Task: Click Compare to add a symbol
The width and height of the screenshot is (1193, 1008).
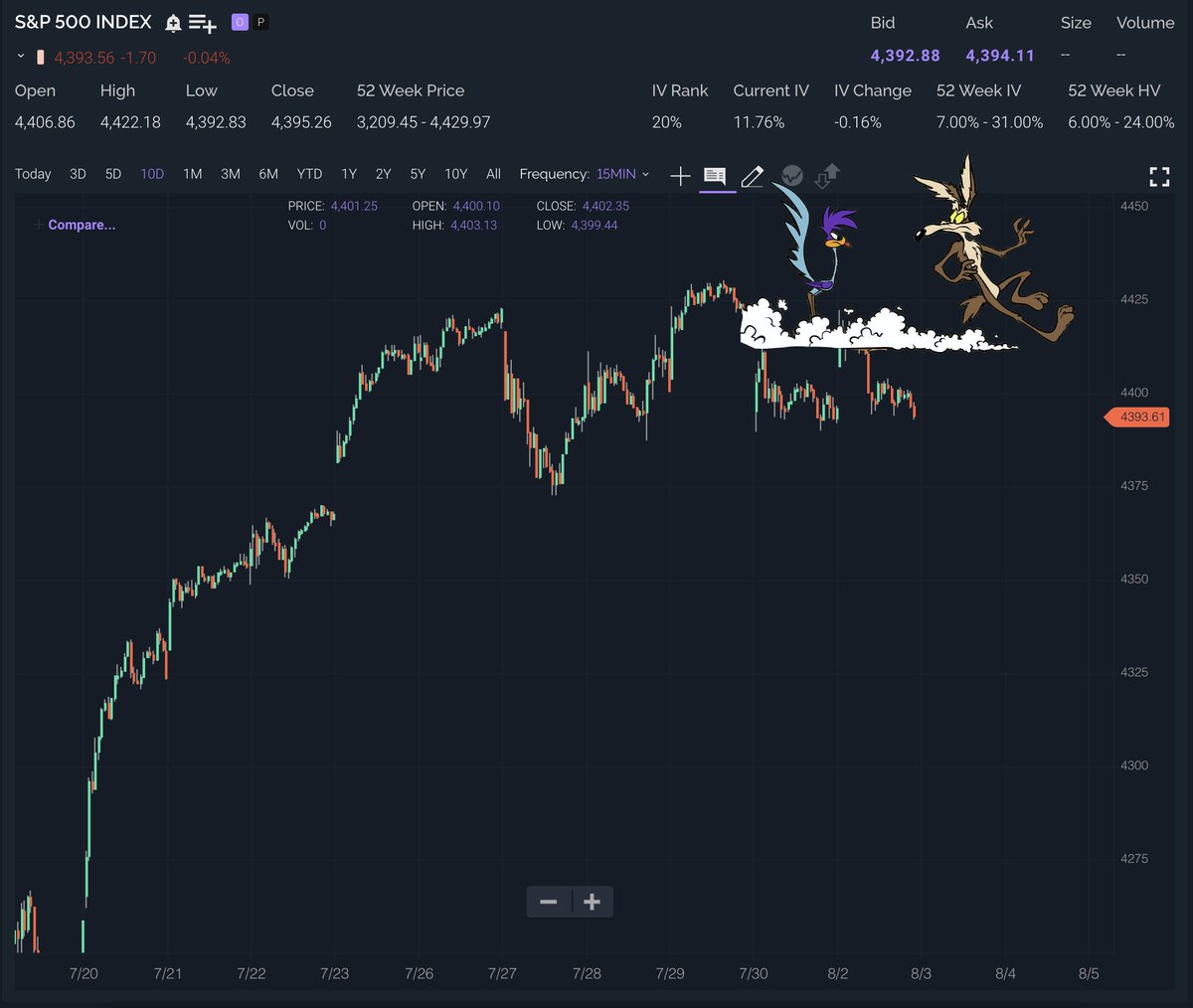Action: pyautogui.click(x=75, y=225)
